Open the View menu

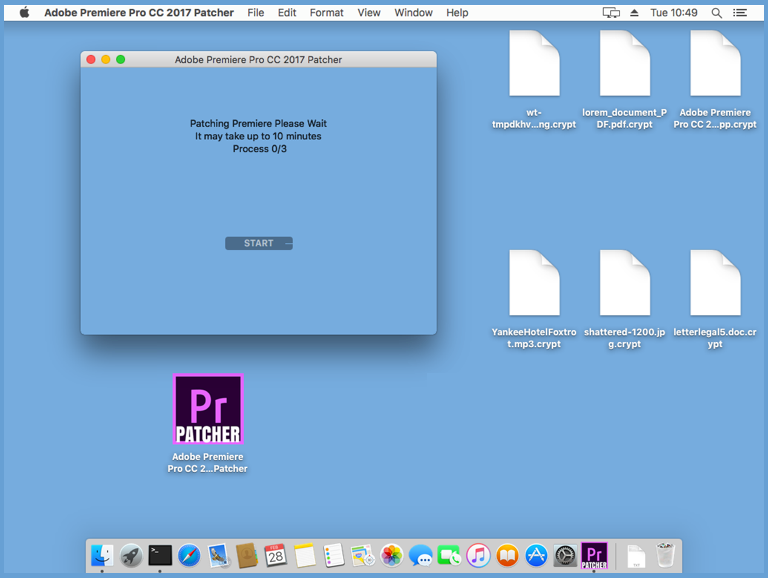click(x=369, y=13)
